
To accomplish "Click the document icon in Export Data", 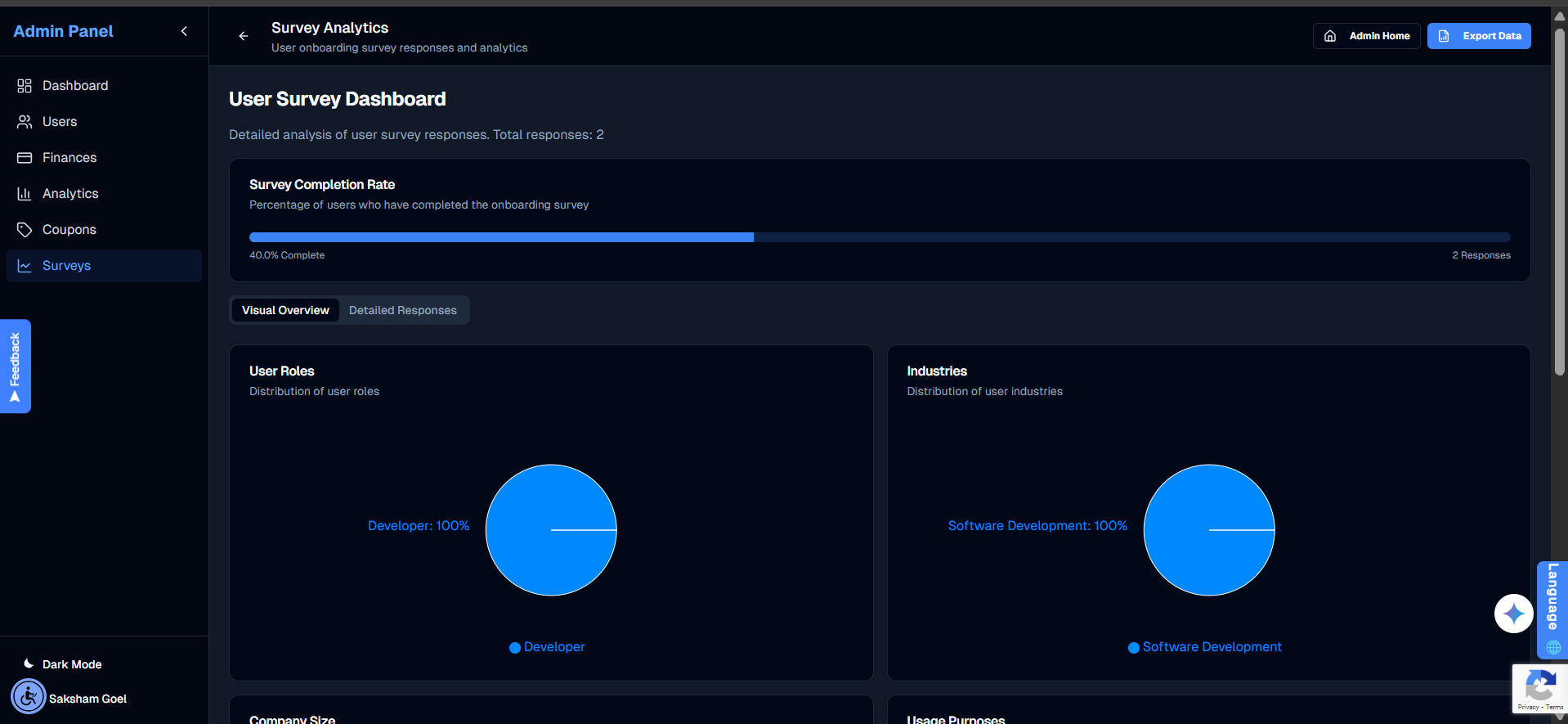I will tap(1444, 36).
